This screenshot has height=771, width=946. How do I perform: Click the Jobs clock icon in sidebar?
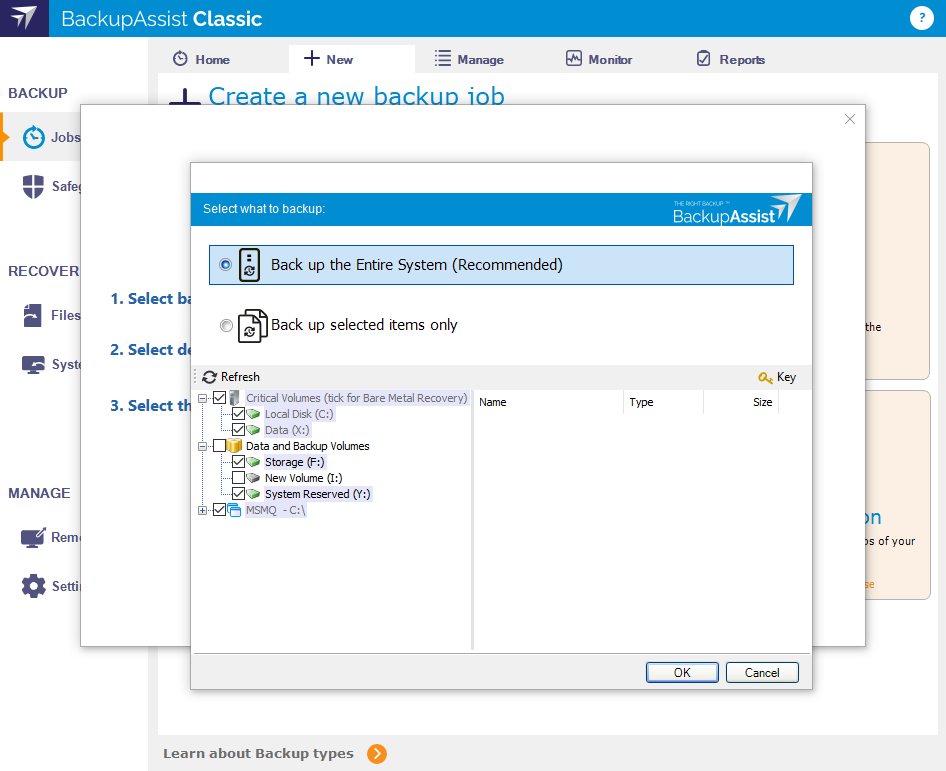34,138
